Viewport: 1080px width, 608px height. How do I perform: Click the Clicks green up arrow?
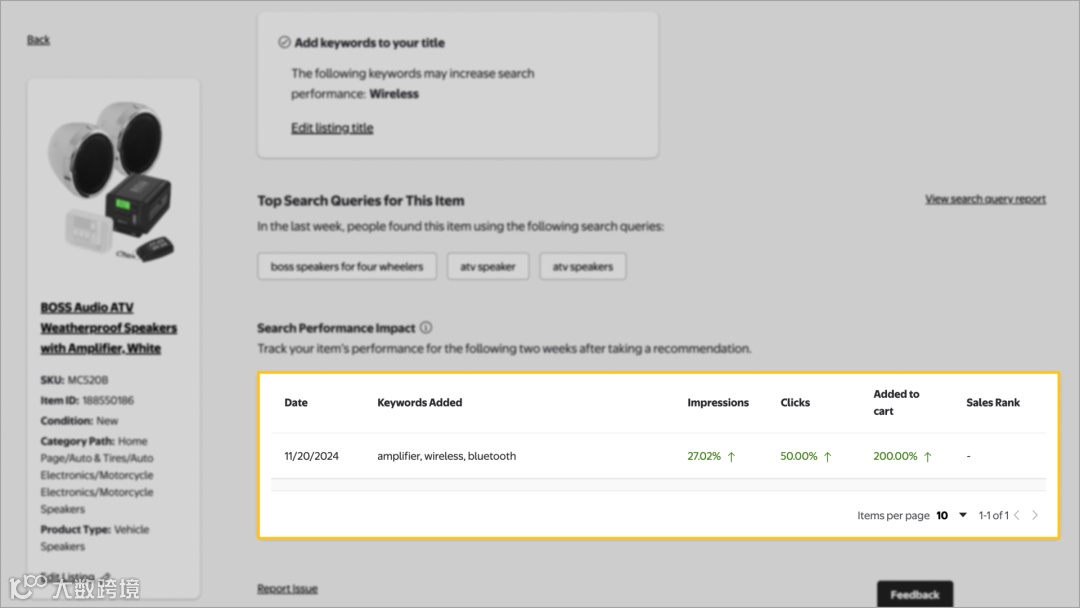click(827, 457)
